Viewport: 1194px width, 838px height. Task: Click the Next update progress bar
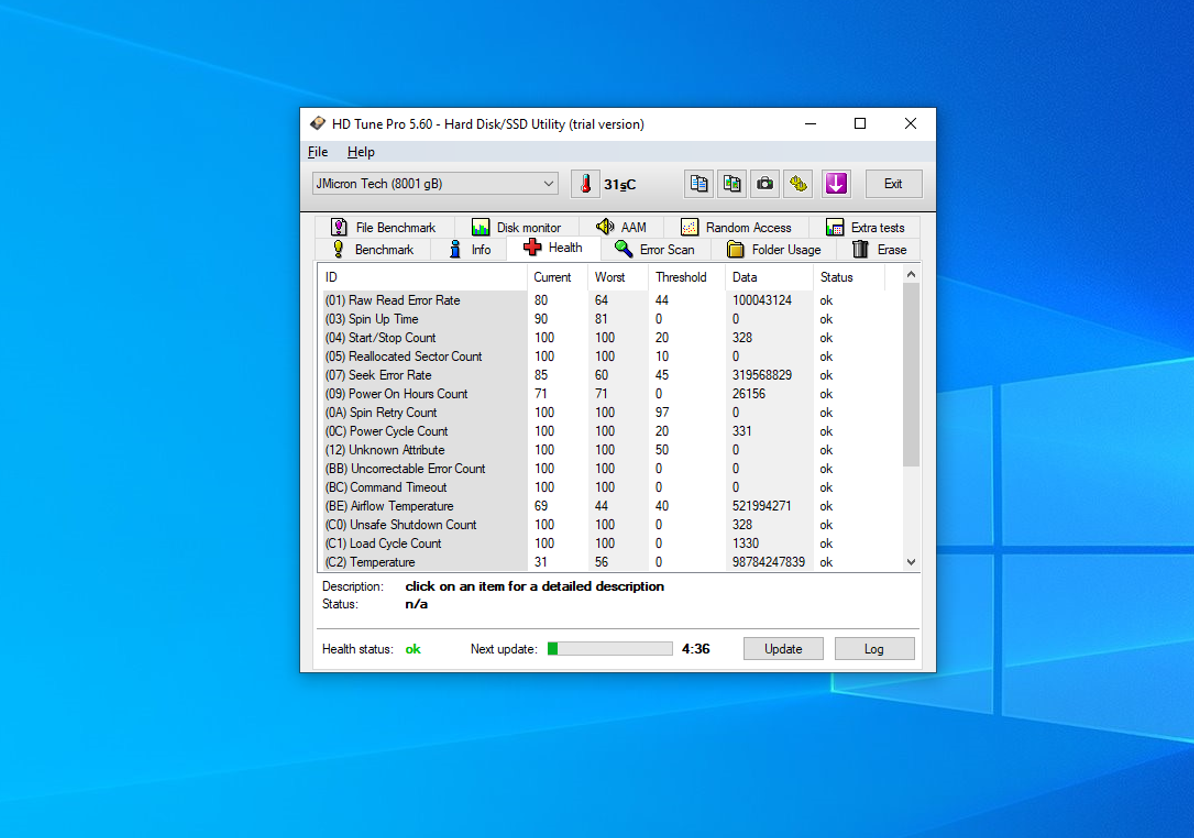click(610, 649)
